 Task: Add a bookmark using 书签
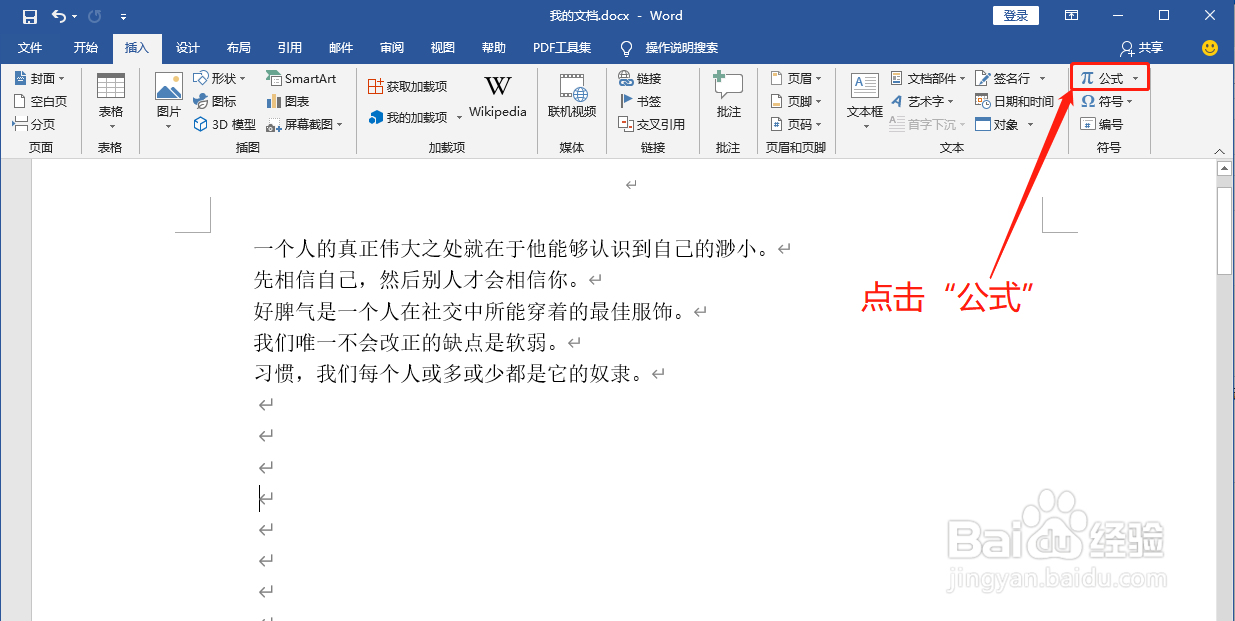click(644, 100)
